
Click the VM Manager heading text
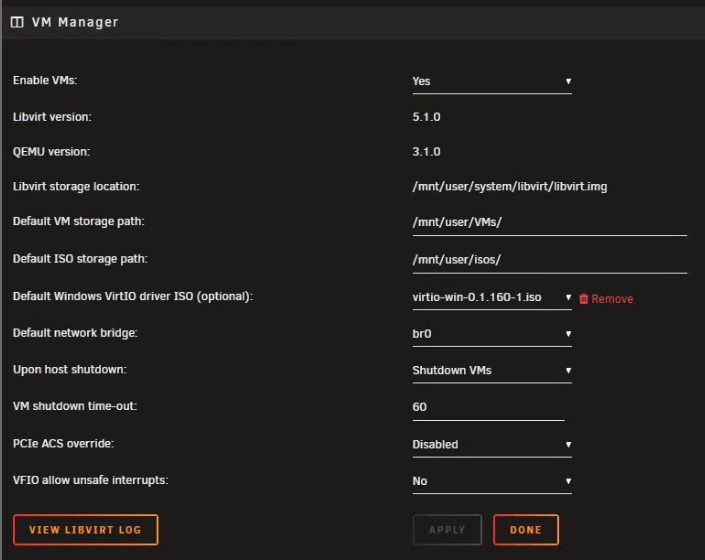[x=75, y=22]
